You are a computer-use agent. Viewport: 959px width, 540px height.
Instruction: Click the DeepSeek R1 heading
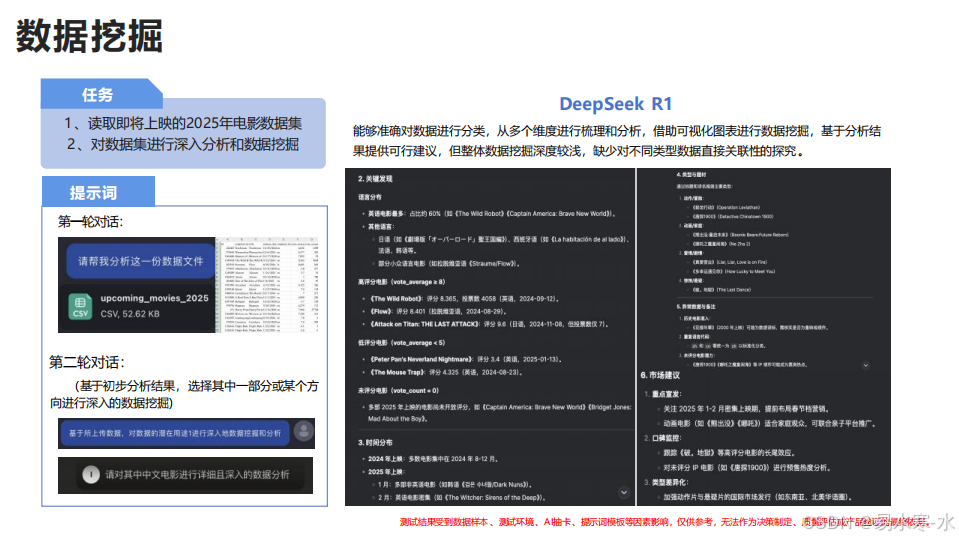[x=615, y=104]
